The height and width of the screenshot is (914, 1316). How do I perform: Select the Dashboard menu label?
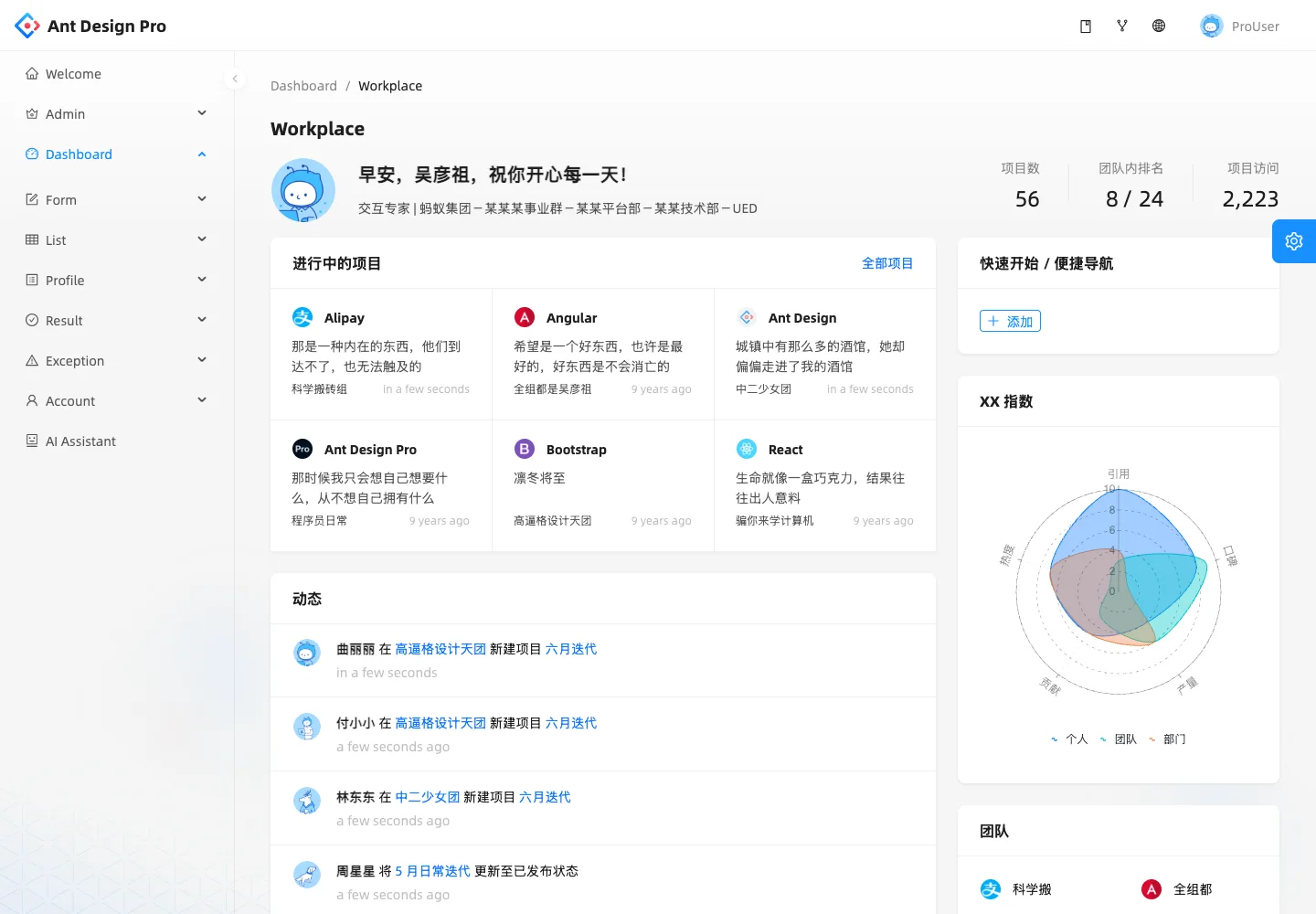click(79, 154)
